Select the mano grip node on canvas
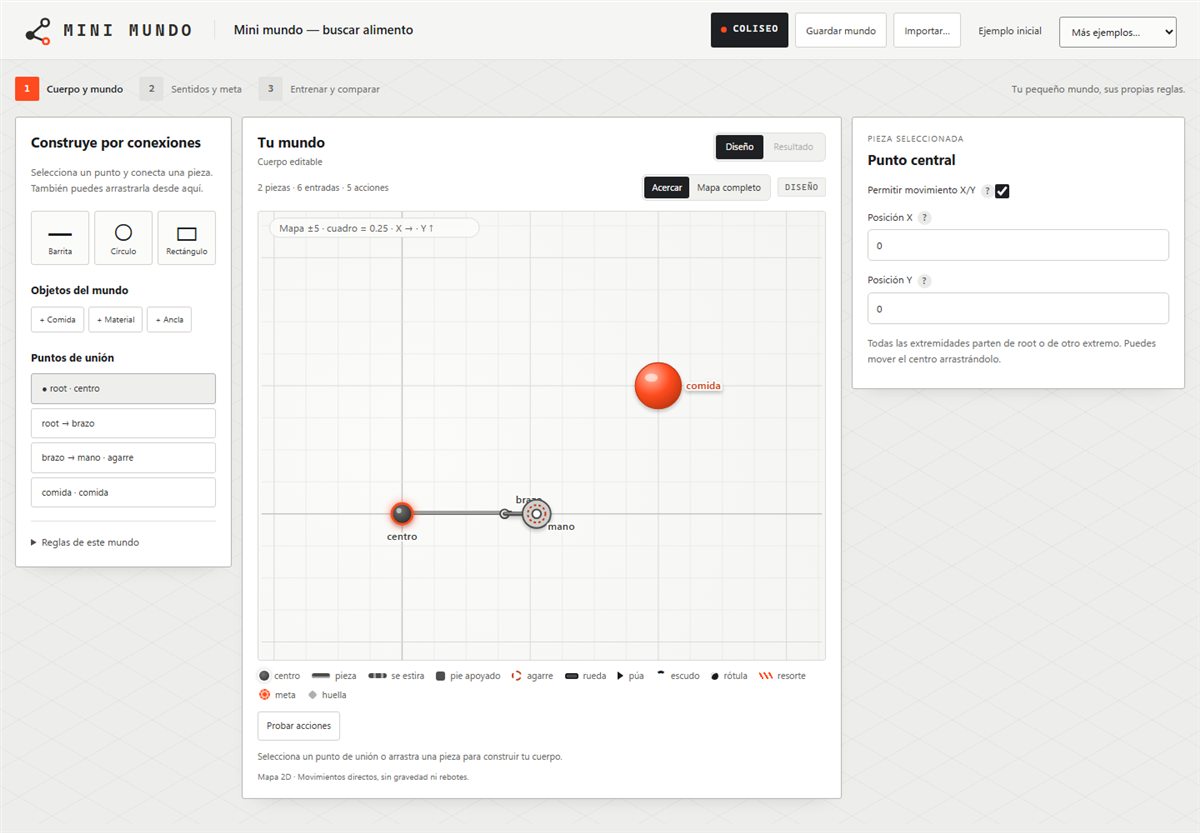This screenshot has width=1200, height=833. (536, 514)
